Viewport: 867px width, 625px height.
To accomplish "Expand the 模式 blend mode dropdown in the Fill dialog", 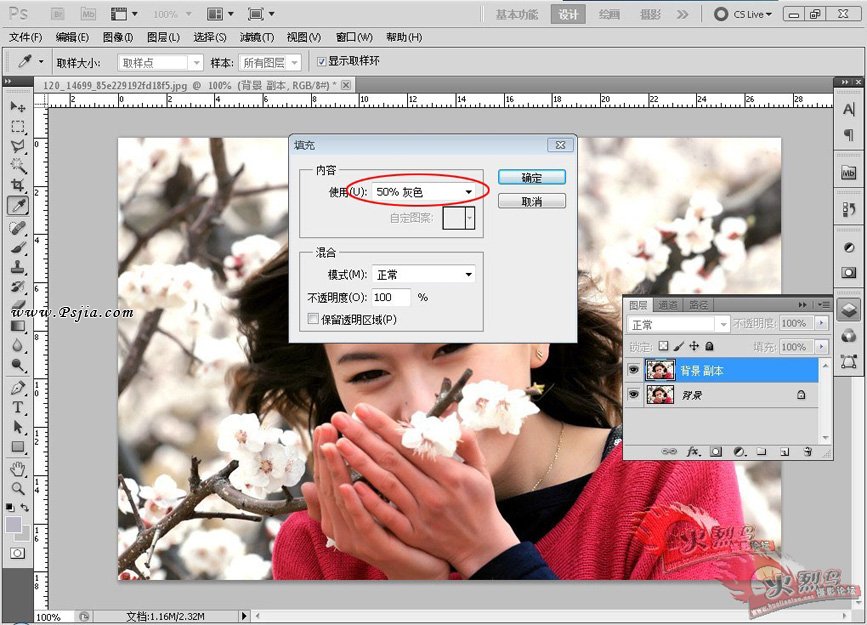I will coord(424,275).
